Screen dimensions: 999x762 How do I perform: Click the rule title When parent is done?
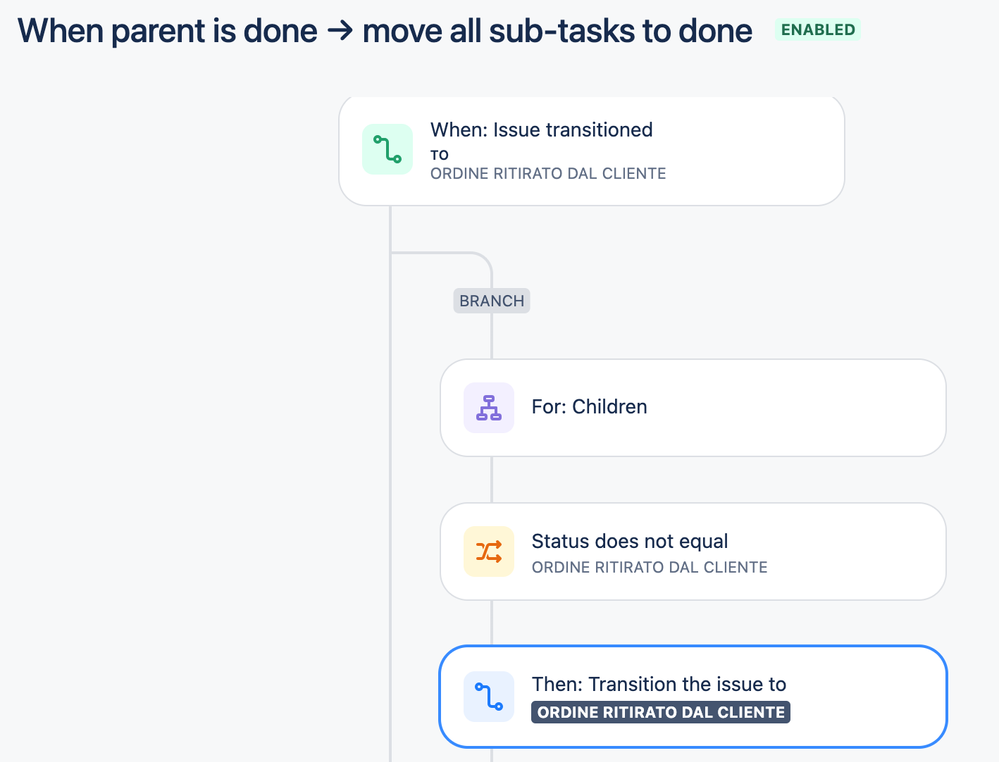point(385,31)
